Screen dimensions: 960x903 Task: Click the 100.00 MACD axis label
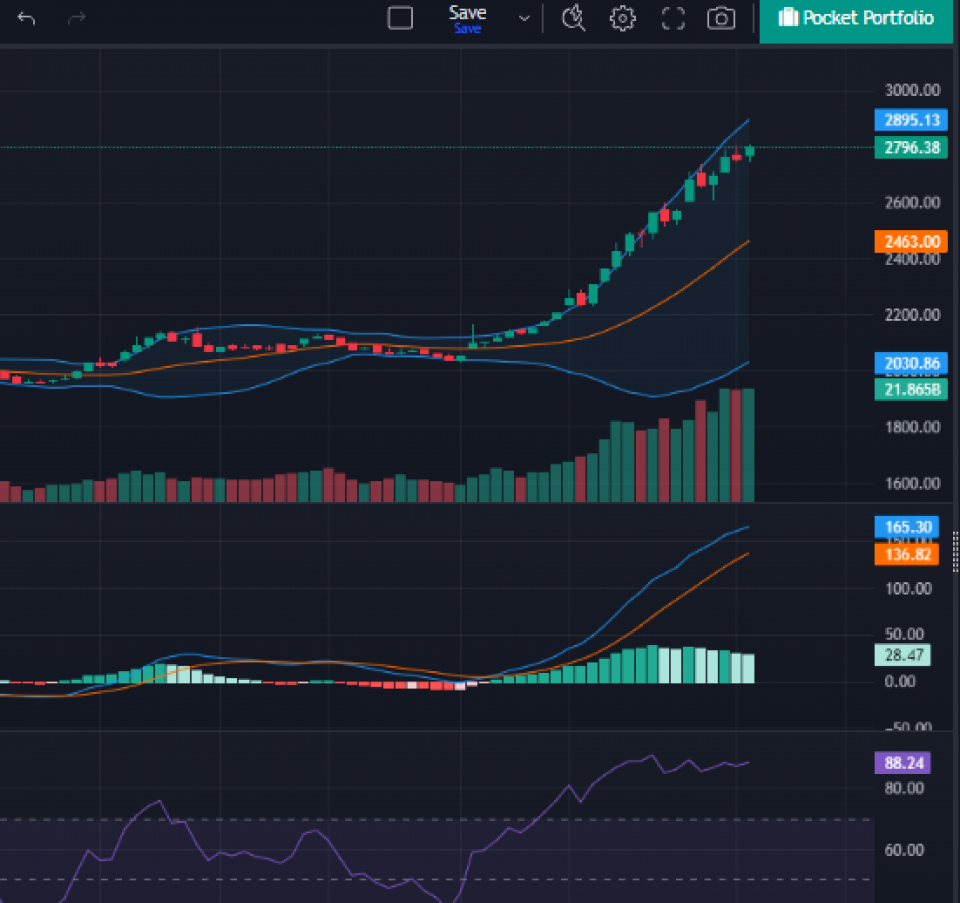pos(909,589)
